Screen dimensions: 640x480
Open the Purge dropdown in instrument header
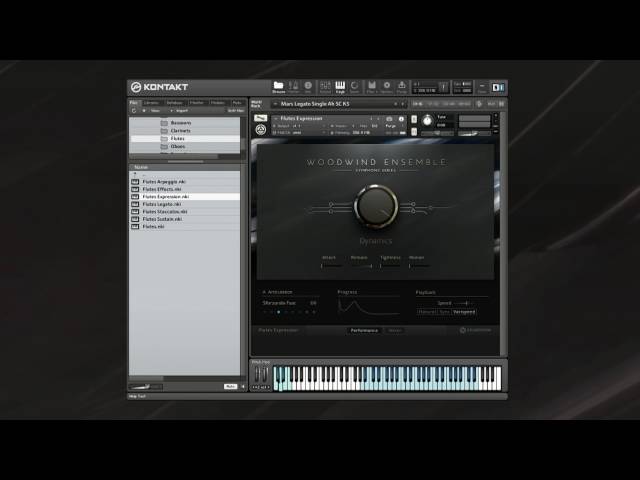(393, 126)
